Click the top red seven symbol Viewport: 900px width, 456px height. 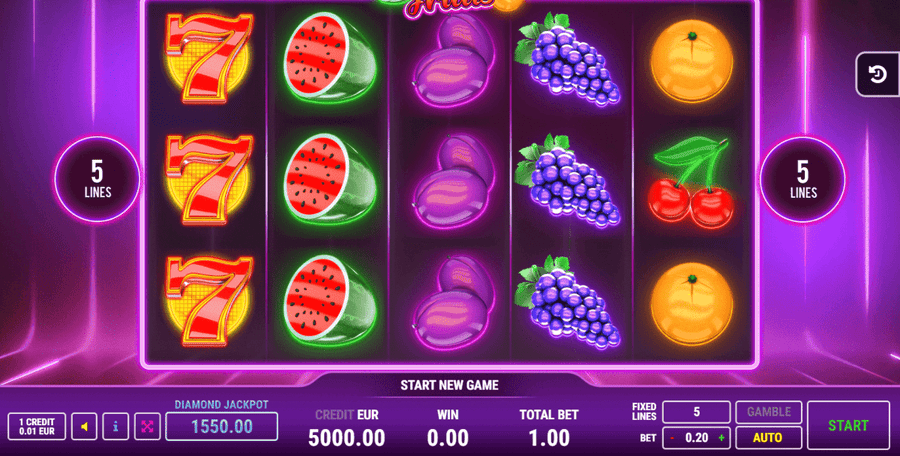point(208,57)
